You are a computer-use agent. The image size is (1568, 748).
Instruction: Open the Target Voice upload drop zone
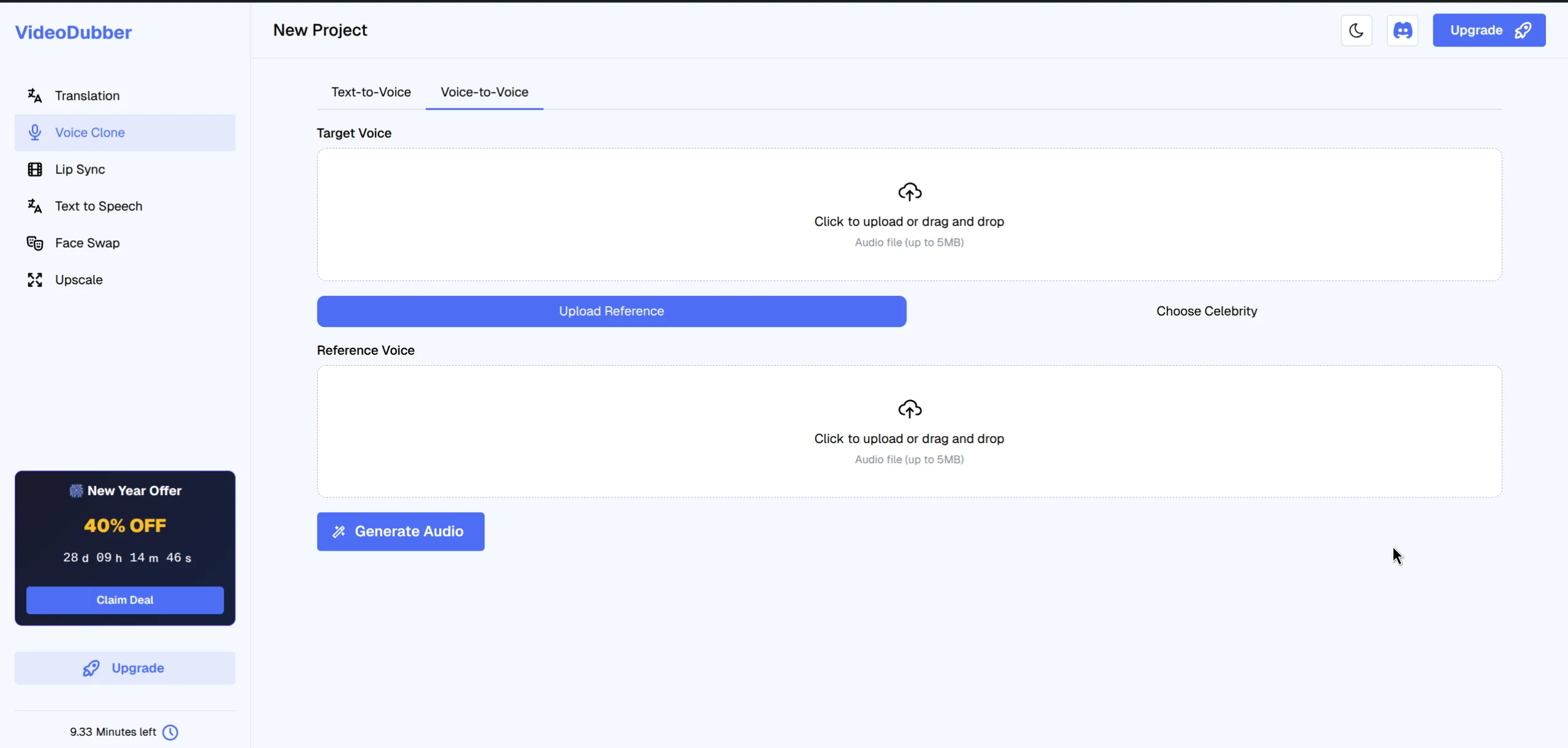pyautogui.click(x=909, y=216)
